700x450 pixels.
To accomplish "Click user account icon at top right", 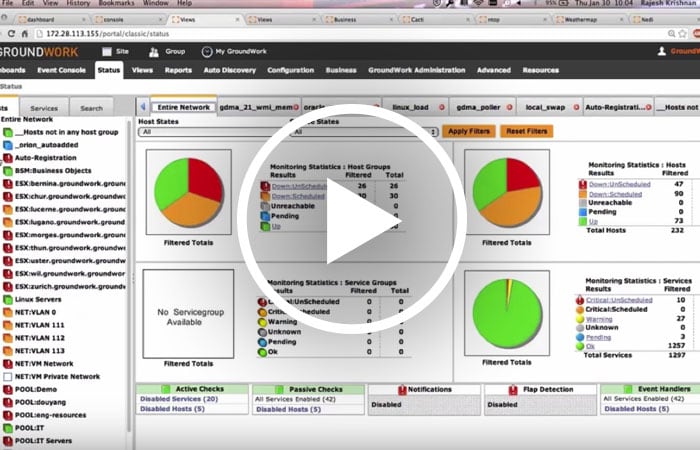I will click(x=662, y=51).
